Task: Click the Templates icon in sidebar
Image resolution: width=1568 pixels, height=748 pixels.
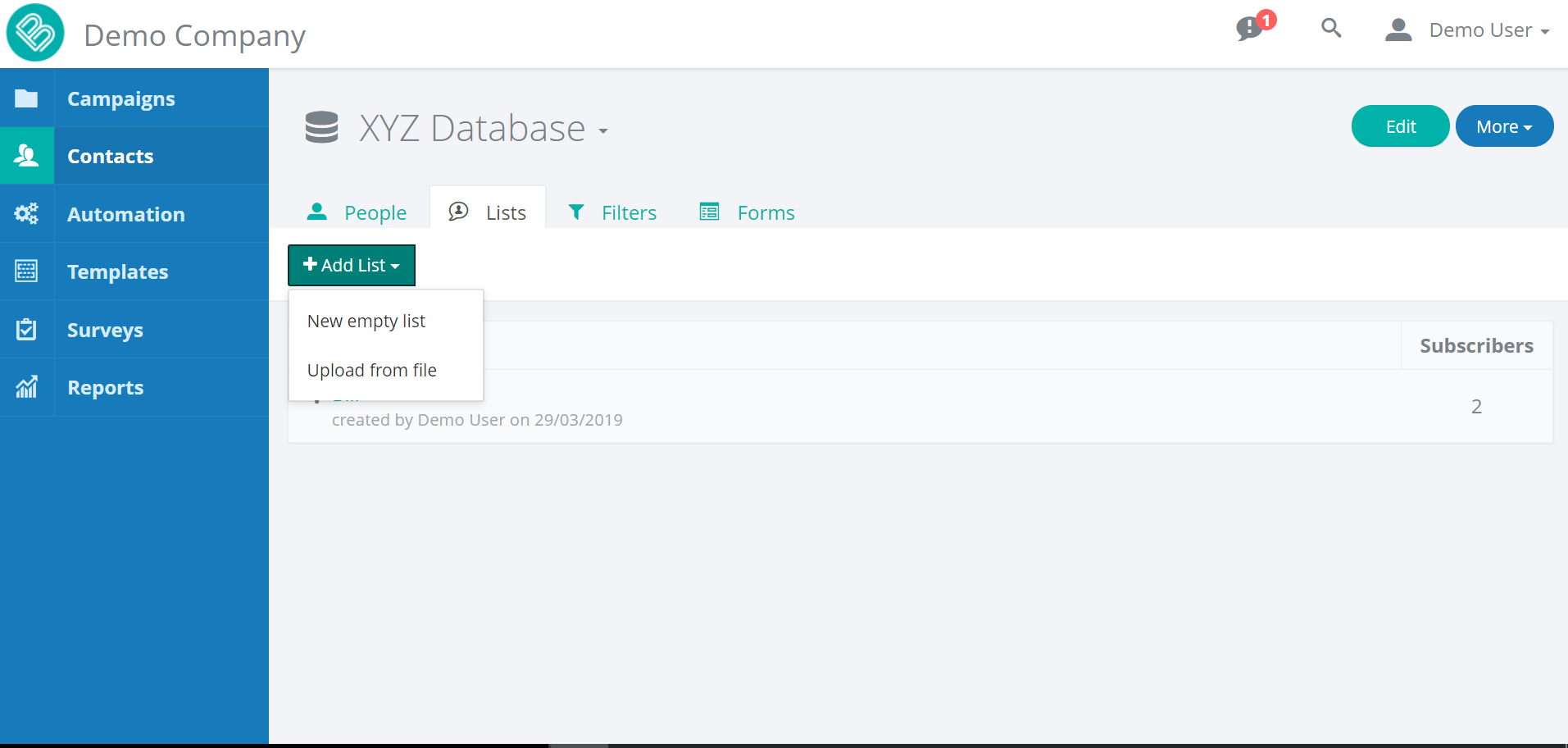Action: [26, 271]
